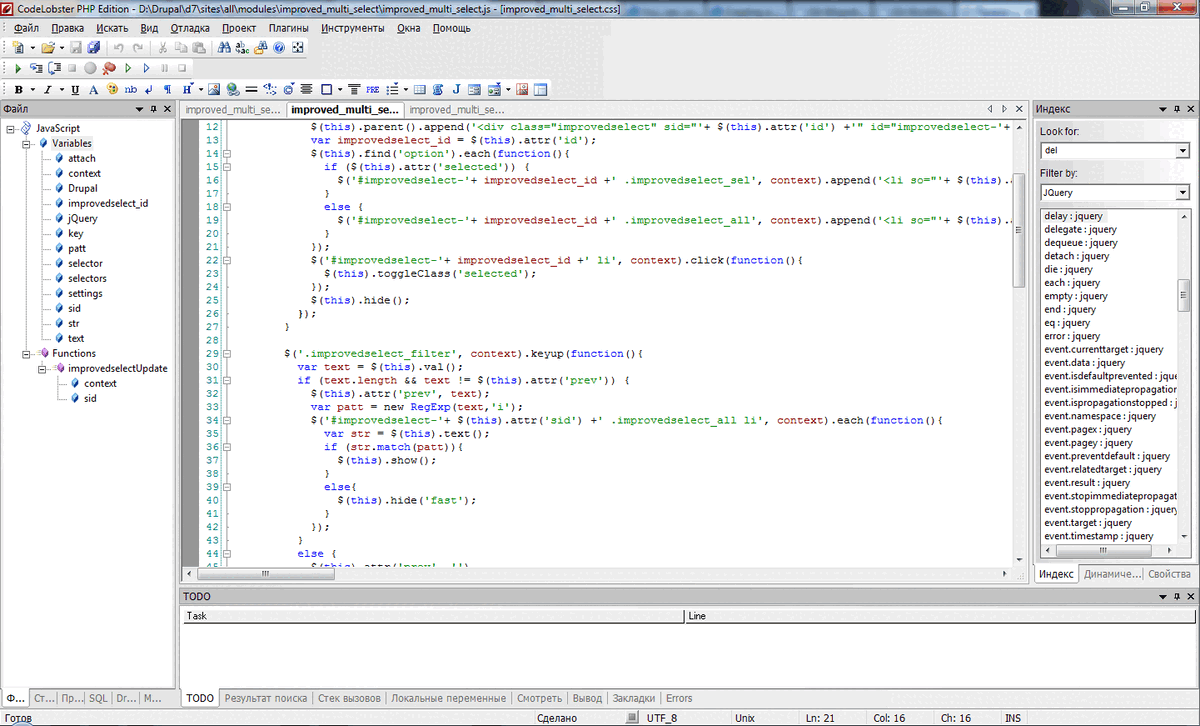The height and width of the screenshot is (726, 1200).
Task: Open the list icon's dropdown arrow
Action: 406,89
